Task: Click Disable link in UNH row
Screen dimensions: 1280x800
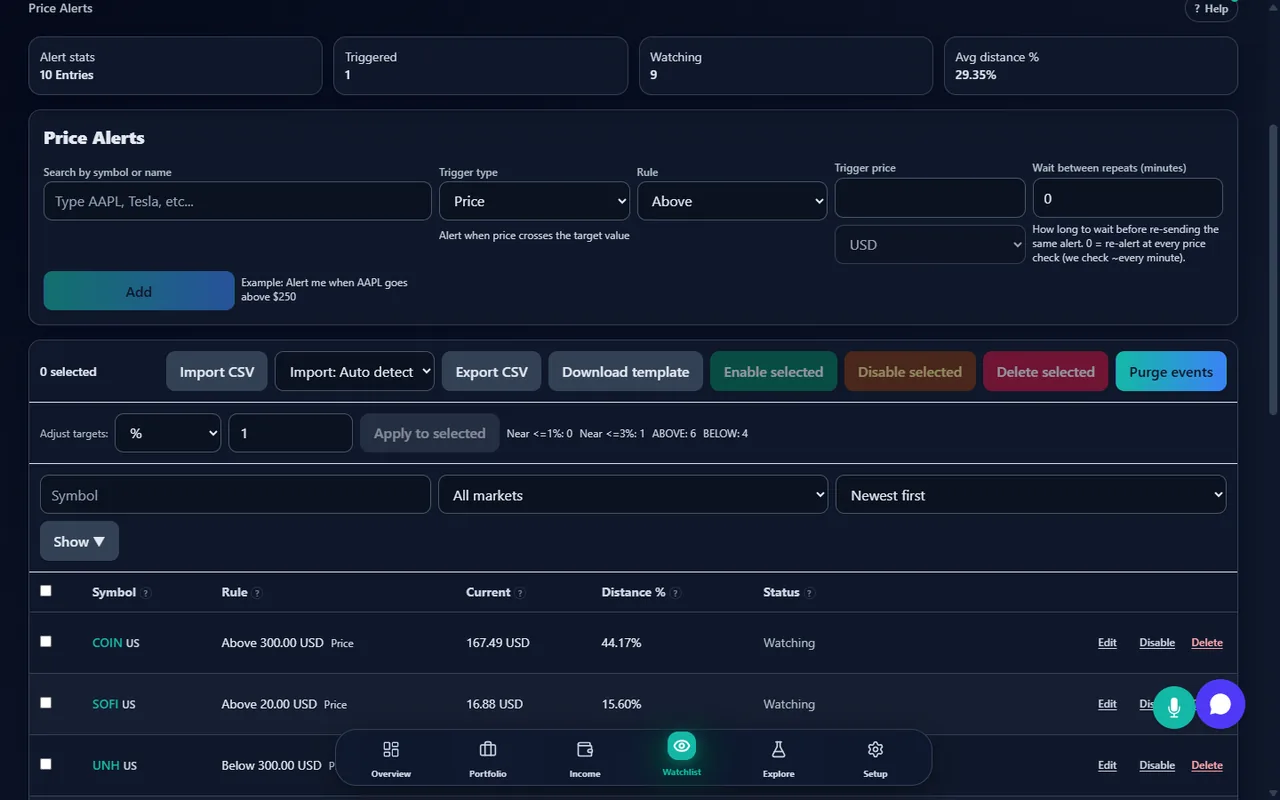Action: point(1157,765)
